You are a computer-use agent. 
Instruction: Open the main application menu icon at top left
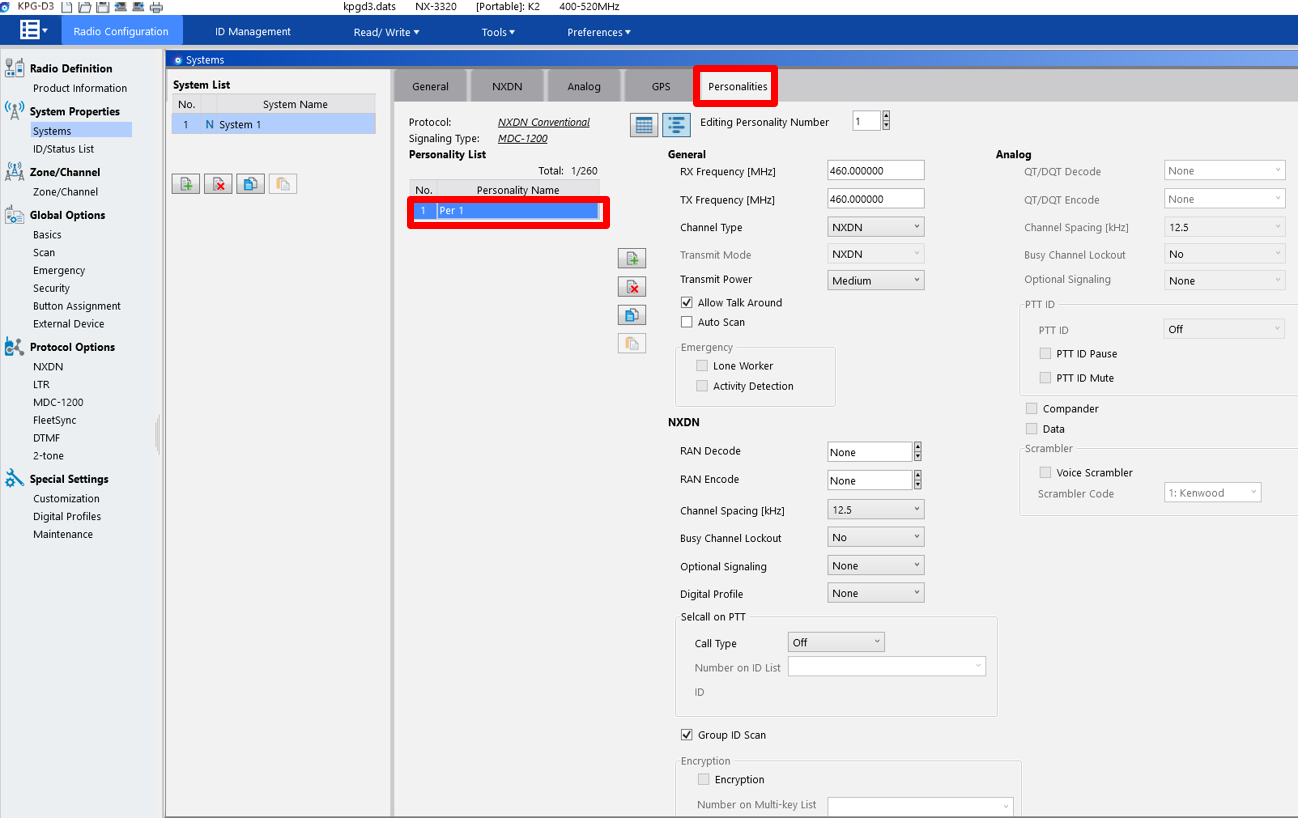tap(31, 31)
